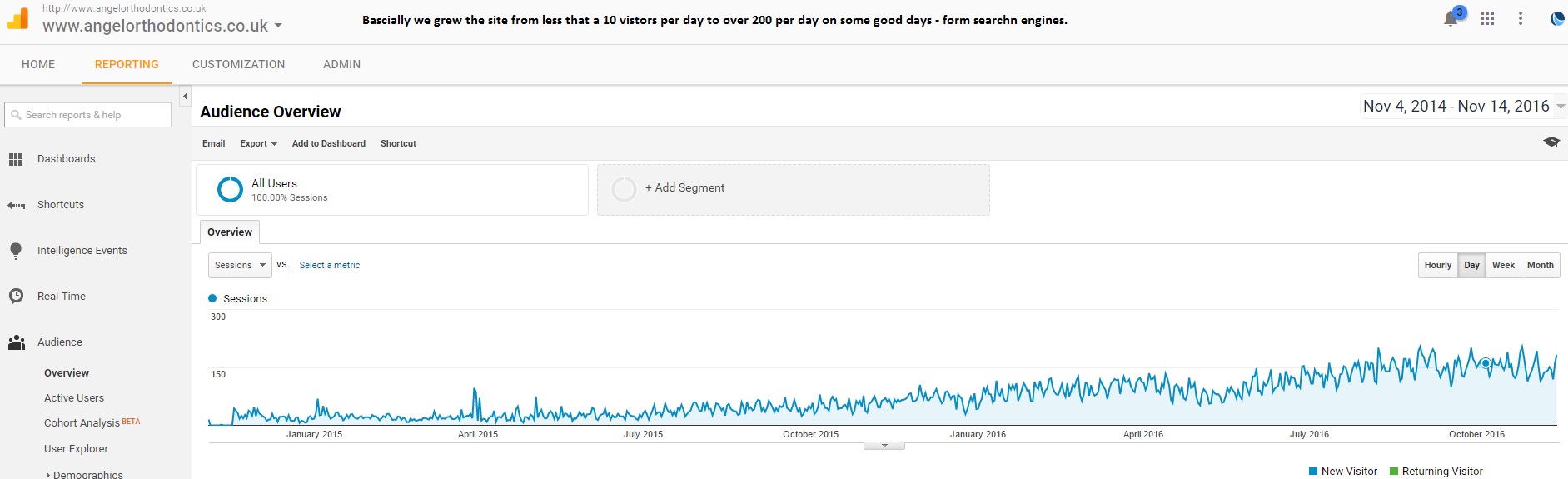This screenshot has width=1568, height=479.
Task: Click Add to Dashboard button
Action: [329, 143]
